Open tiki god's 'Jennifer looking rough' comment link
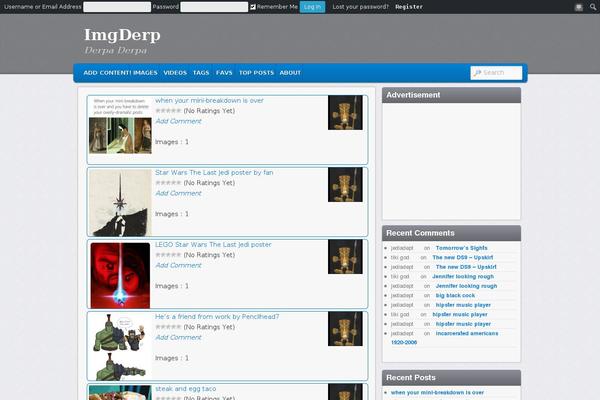This screenshot has height=400, width=600. coord(463,276)
